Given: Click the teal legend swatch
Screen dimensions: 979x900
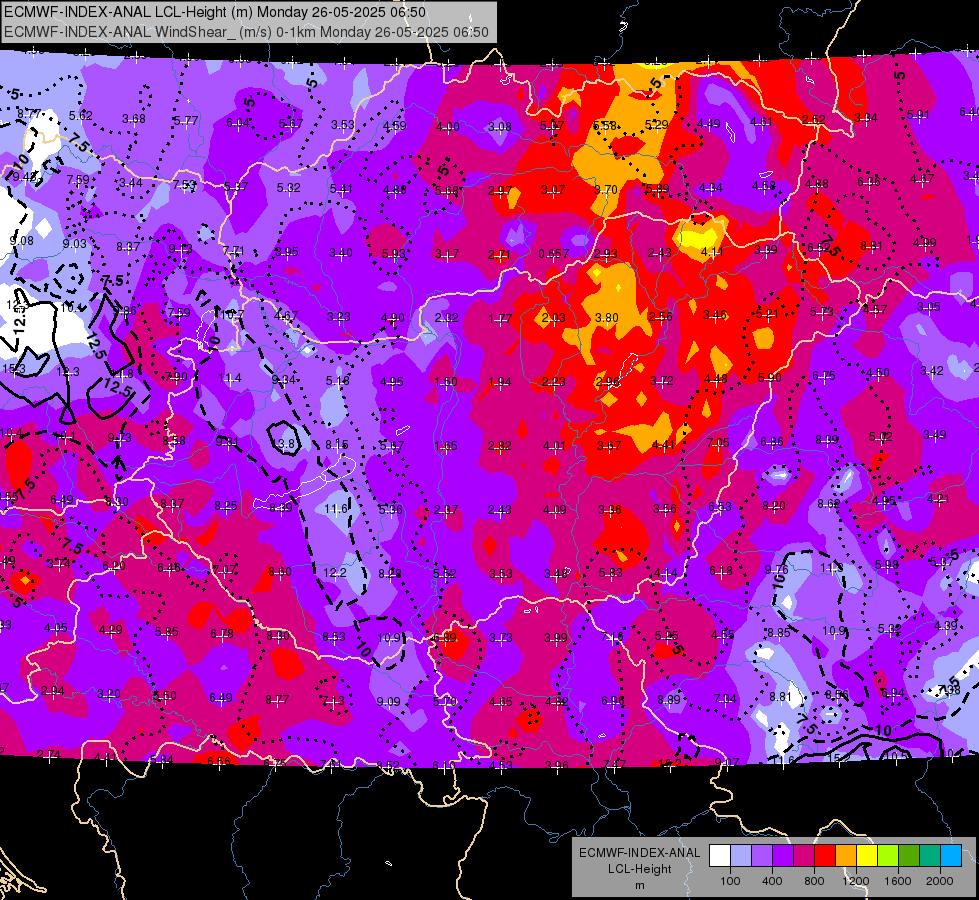Looking at the screenshot, I should [930, 856].
